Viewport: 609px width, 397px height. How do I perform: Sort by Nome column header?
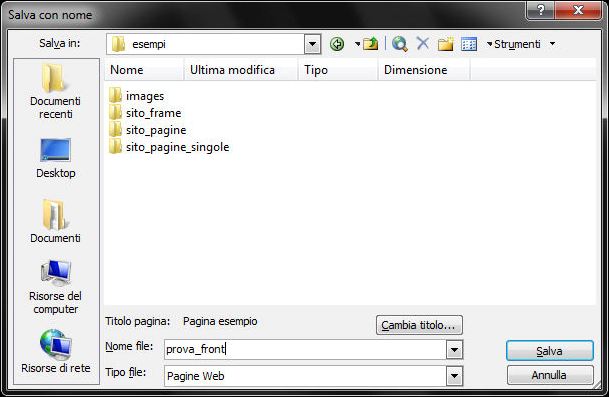(144, 70)
